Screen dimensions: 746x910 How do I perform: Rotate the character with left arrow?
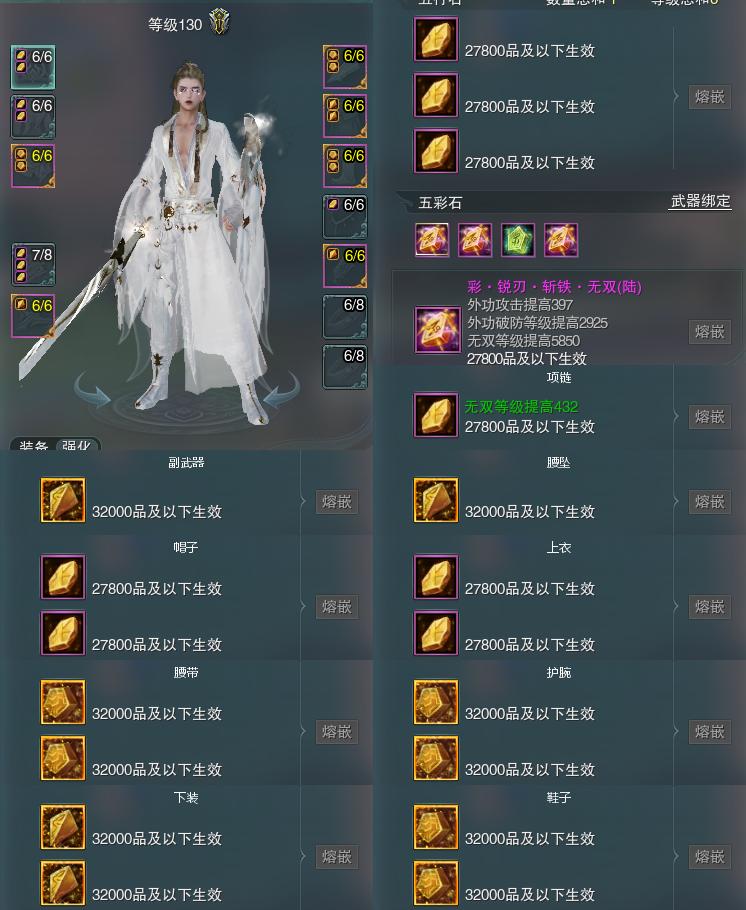[x=94, y=391]
